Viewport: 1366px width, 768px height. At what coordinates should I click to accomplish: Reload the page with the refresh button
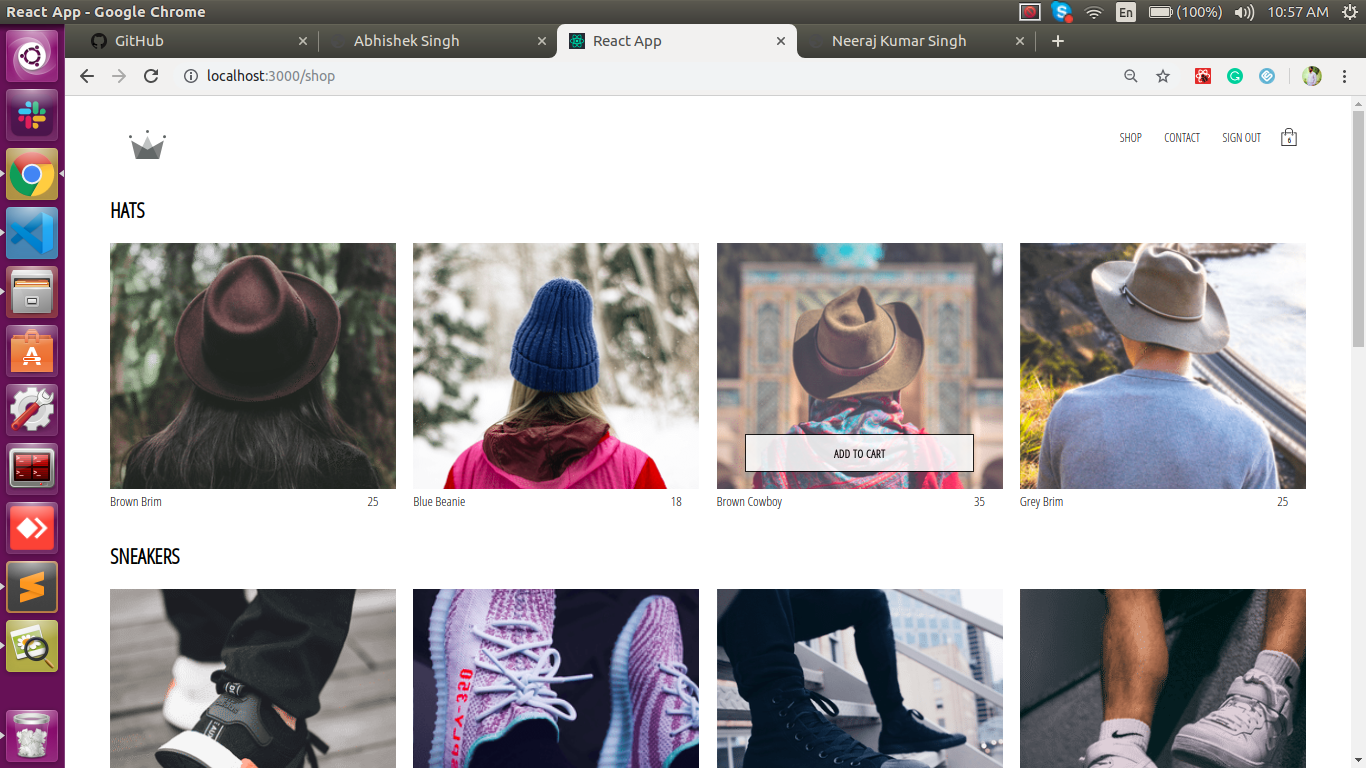151,76
